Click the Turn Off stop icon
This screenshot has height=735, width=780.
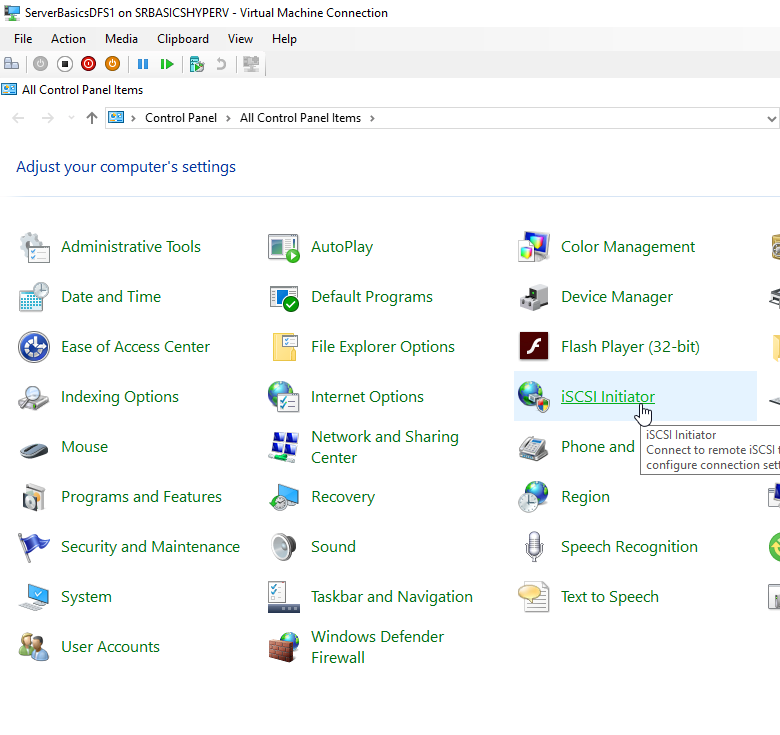(x=65, y=64)
